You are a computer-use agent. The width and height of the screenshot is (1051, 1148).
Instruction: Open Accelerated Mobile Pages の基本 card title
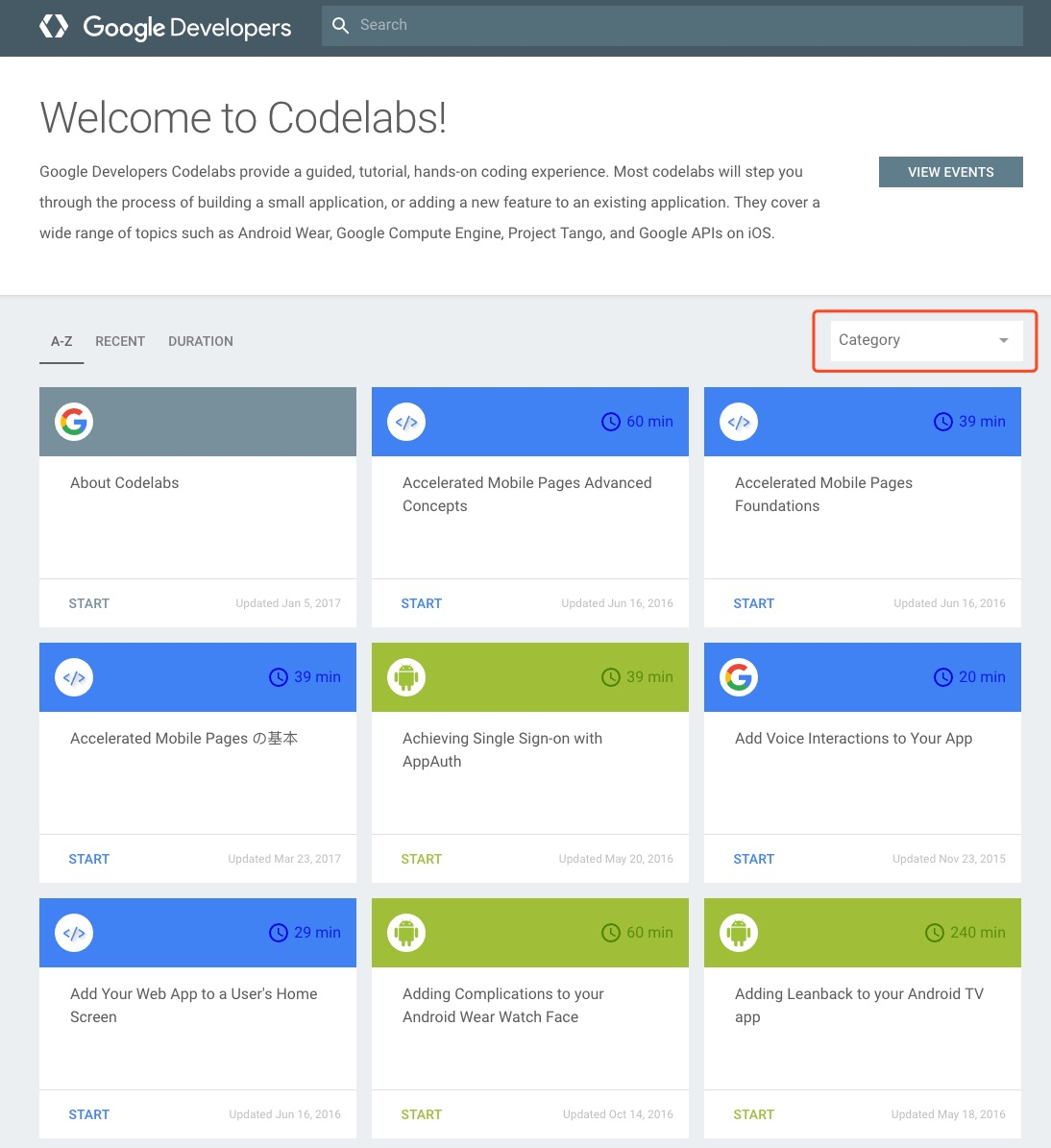(183, 738)
